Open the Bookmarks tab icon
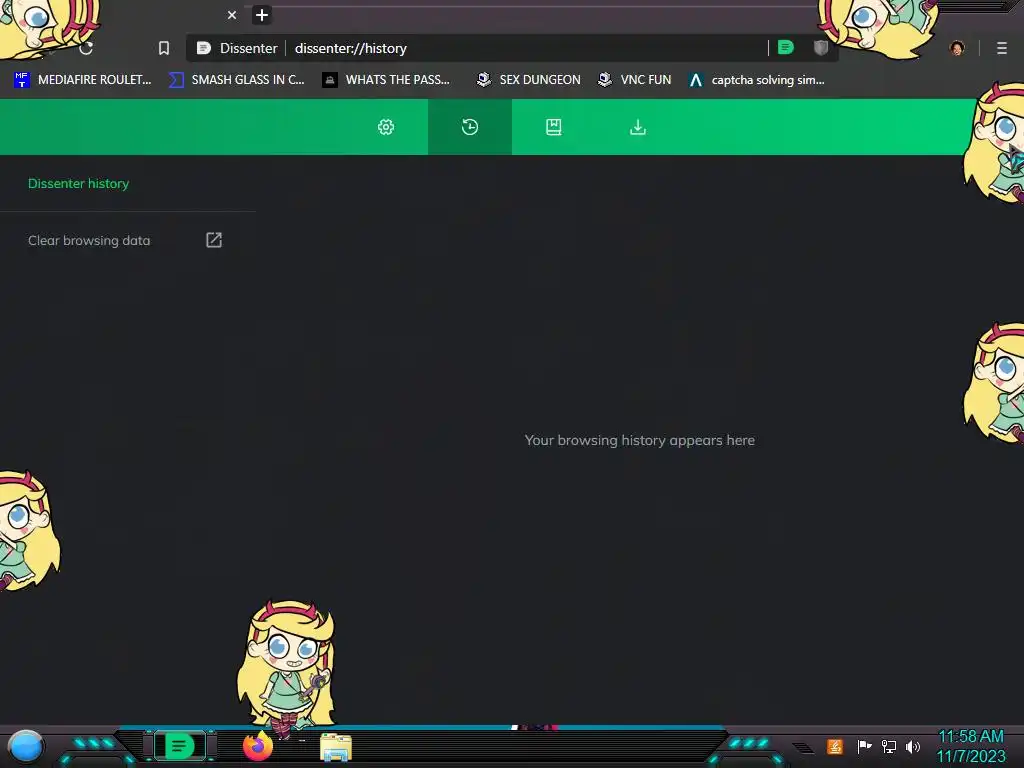The height and width of the screenshot is (768, 1024). (553, 127)
